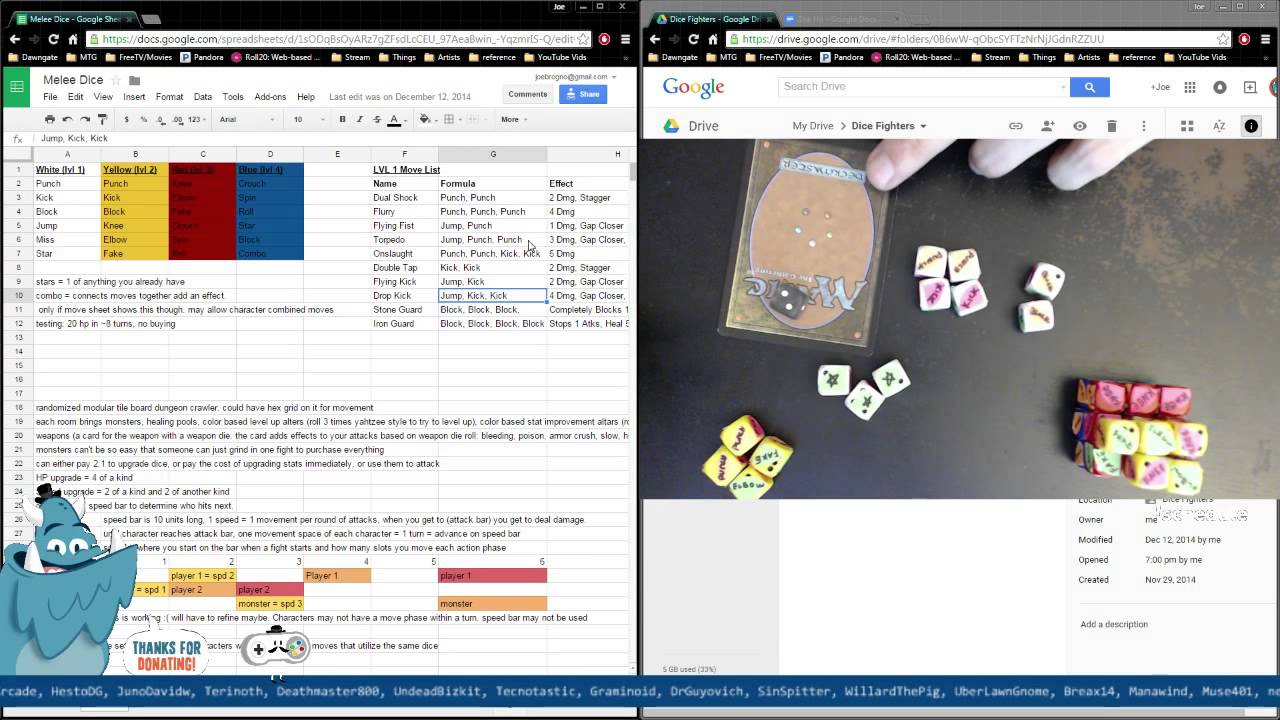Star the Melee Dice spreadsheet
1280x720 pixels.
pyautogui.click(x=117, y=80)
